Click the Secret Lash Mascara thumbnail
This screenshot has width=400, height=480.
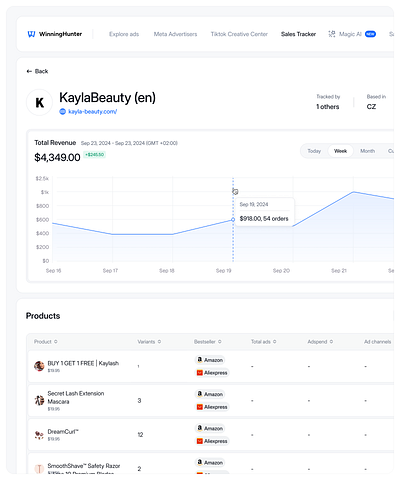click(39, 400)
